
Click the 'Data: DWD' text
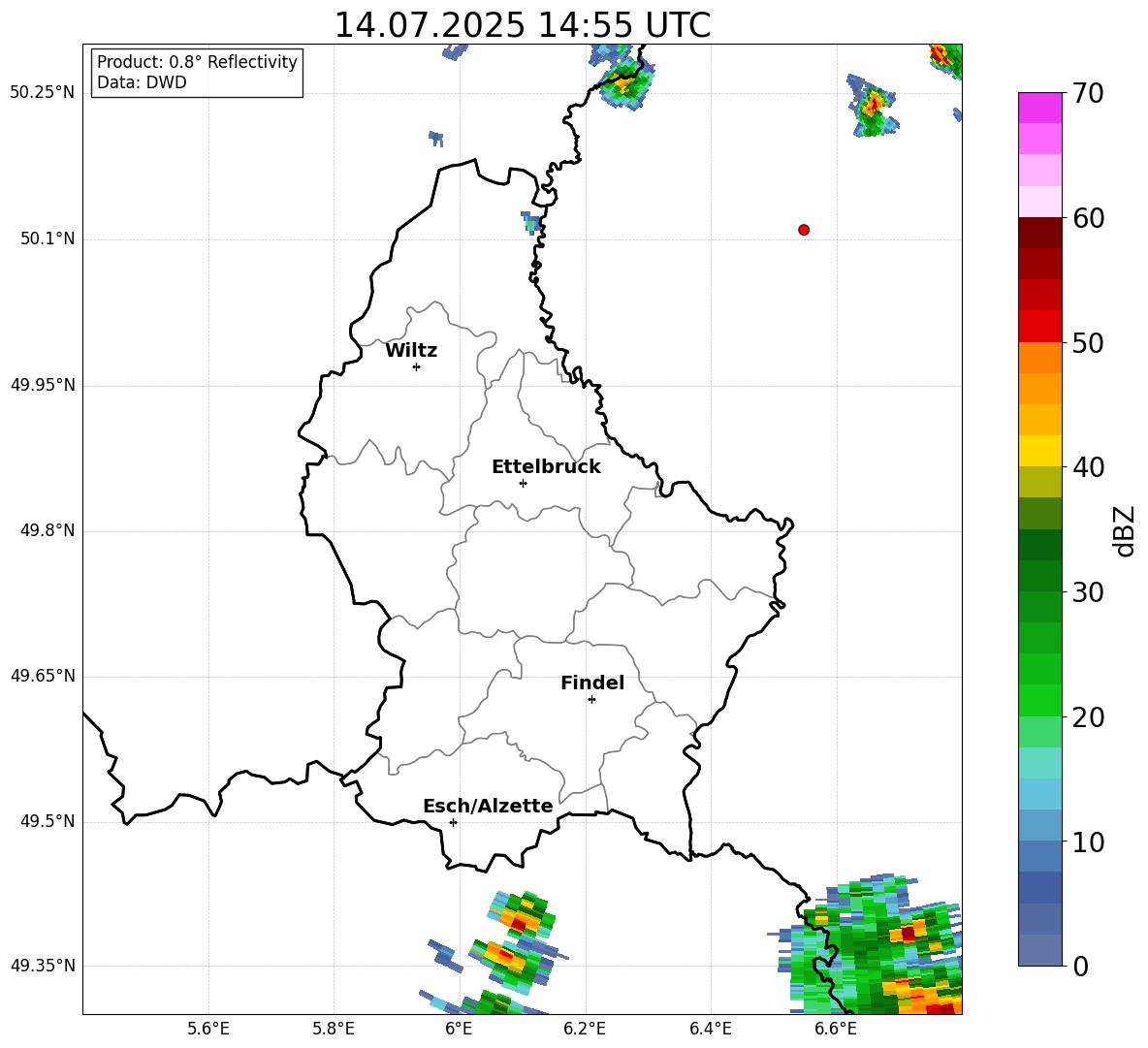point(142,82)
